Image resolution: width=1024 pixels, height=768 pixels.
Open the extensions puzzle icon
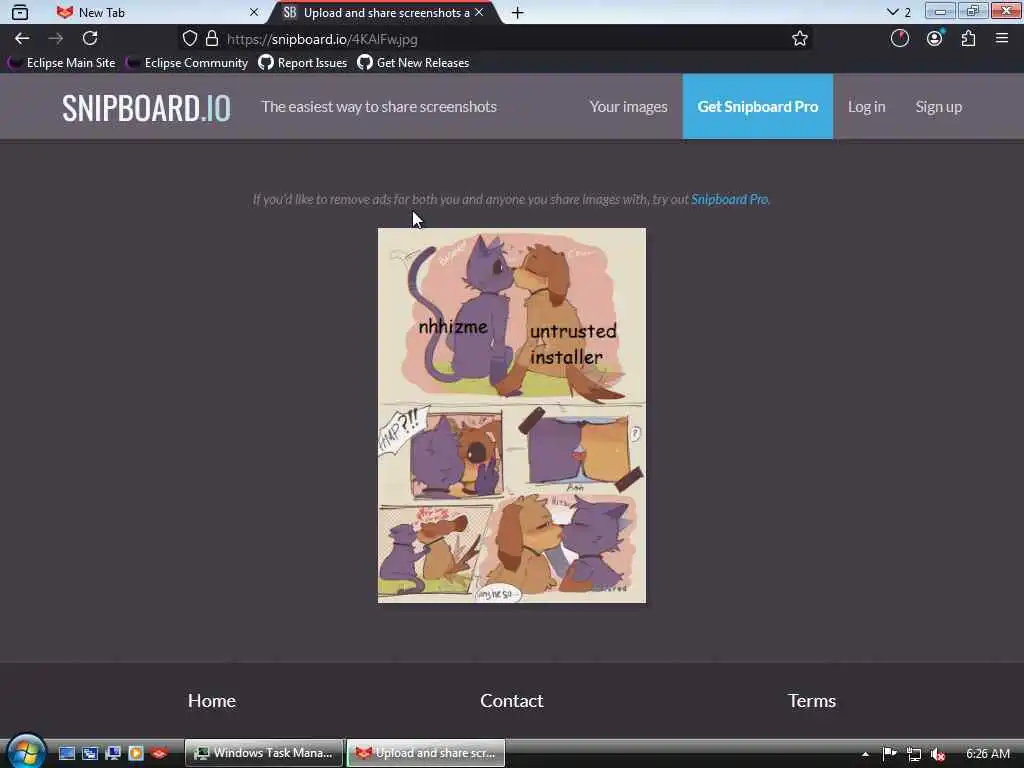[x=968, y=39]
